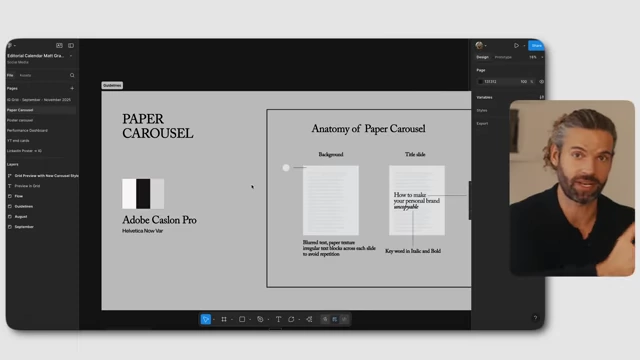
Task: Select the 'Adobe Caslon Pro' text on canvas
Action: click(159, 220)
